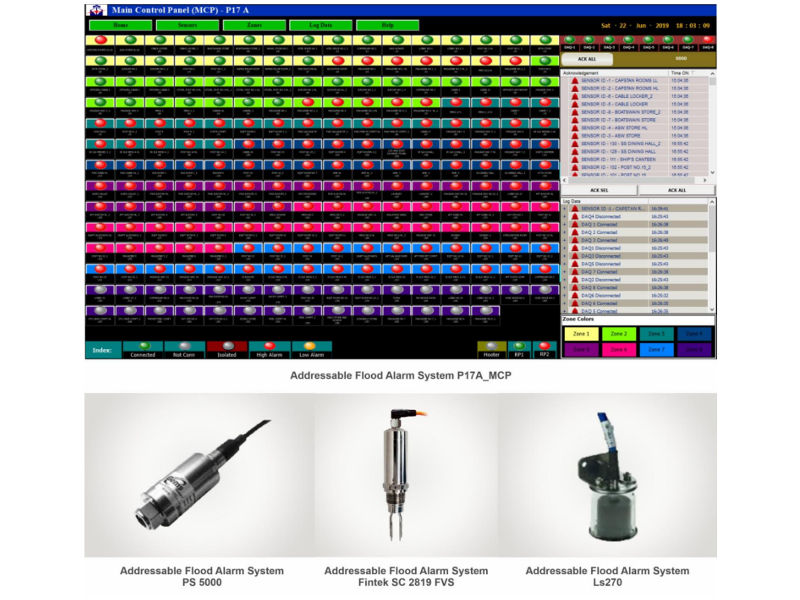Click Acknowledgement list scroll-down arrow
Viewport: 800px width, 600px height.
click(x=712, y=173)
